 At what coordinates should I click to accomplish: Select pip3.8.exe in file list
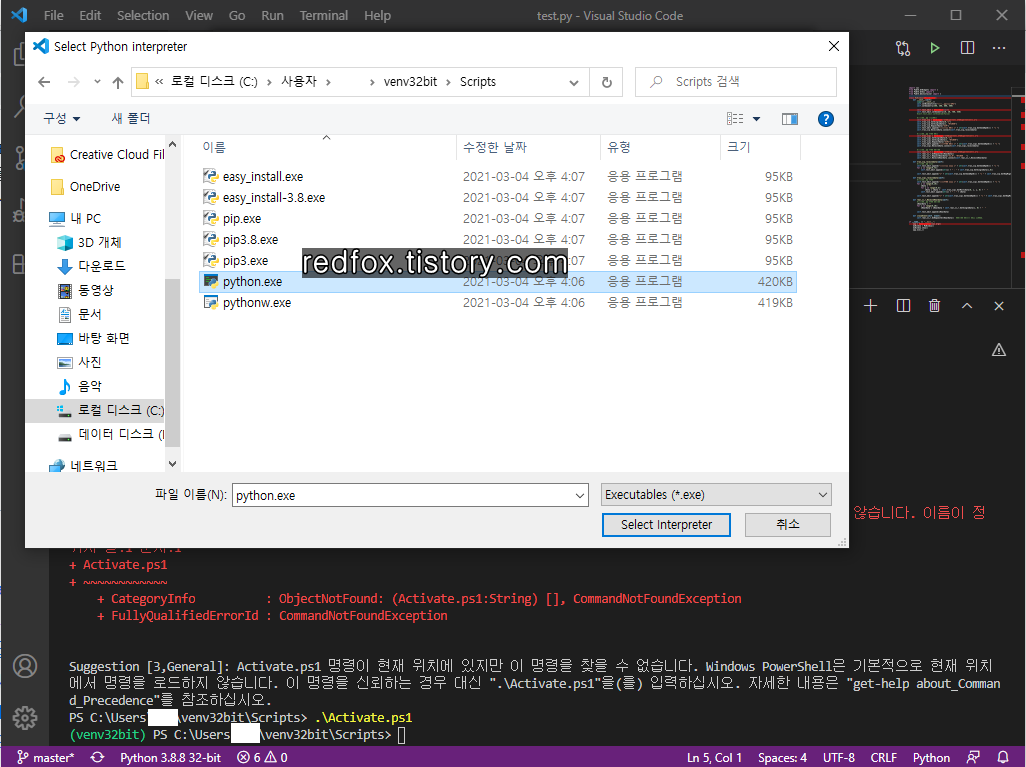point(497,240)
